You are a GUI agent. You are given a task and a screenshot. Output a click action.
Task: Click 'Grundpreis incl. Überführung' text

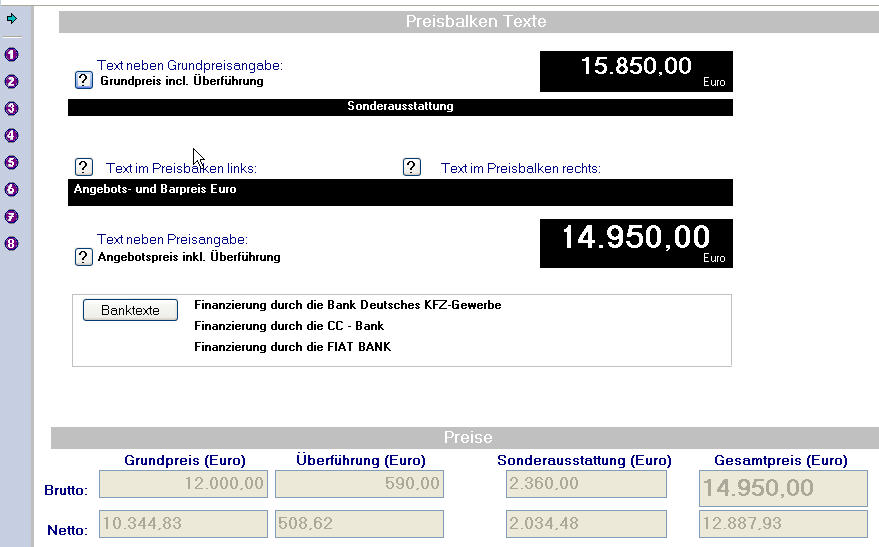tap(182, 81)
